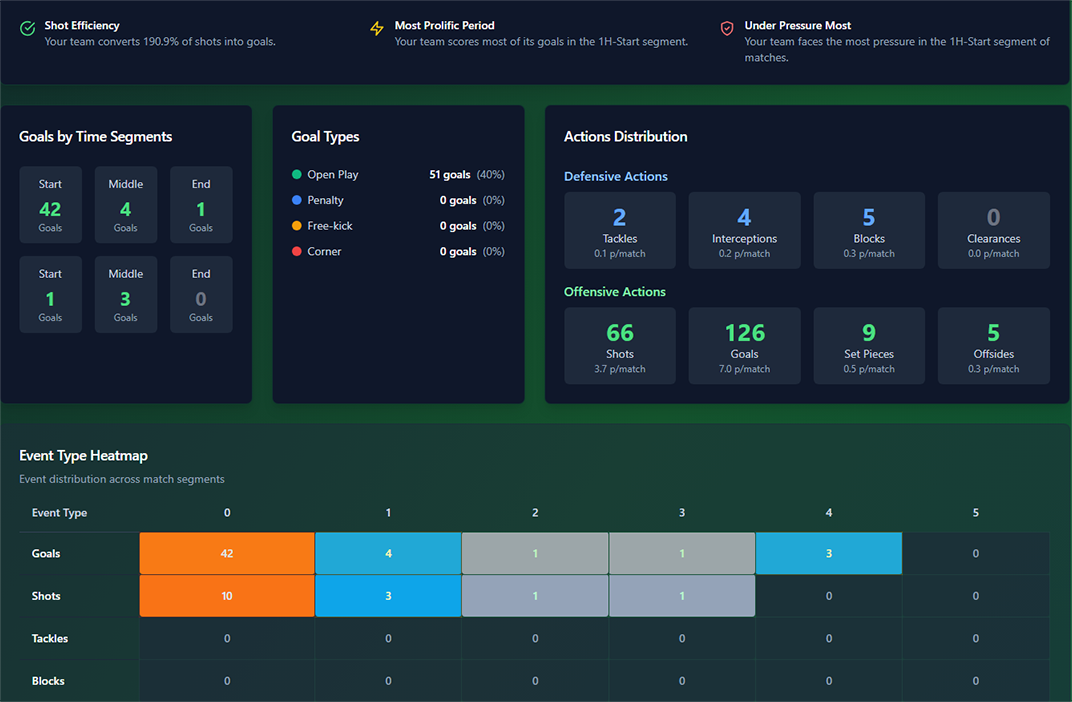Viewport: 1072px width, 702px height.
Task: Select the green Open Play legend dot
Action: coord(296,174)
